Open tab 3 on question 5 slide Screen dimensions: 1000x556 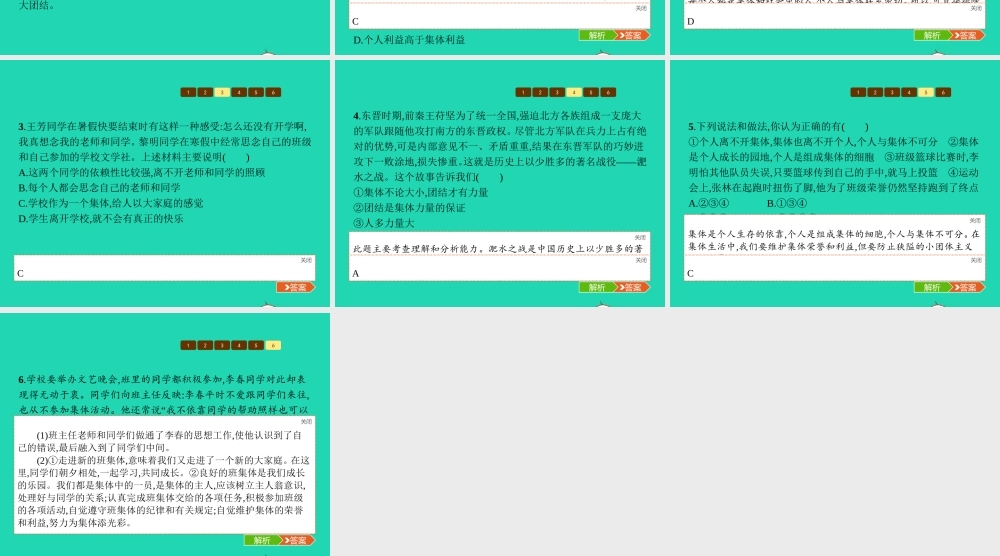(892, 92)
